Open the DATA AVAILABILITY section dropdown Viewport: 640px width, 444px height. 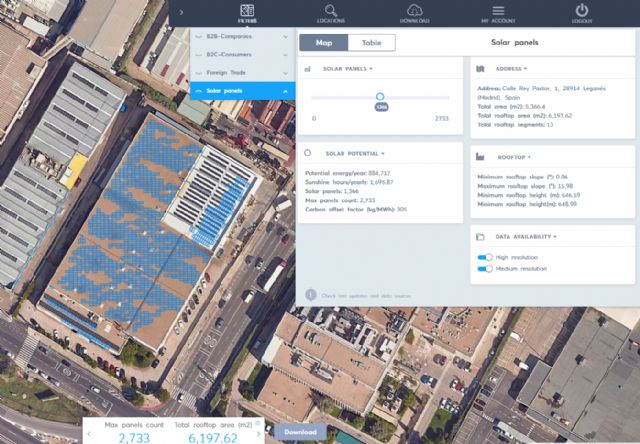tap(526, 237)
